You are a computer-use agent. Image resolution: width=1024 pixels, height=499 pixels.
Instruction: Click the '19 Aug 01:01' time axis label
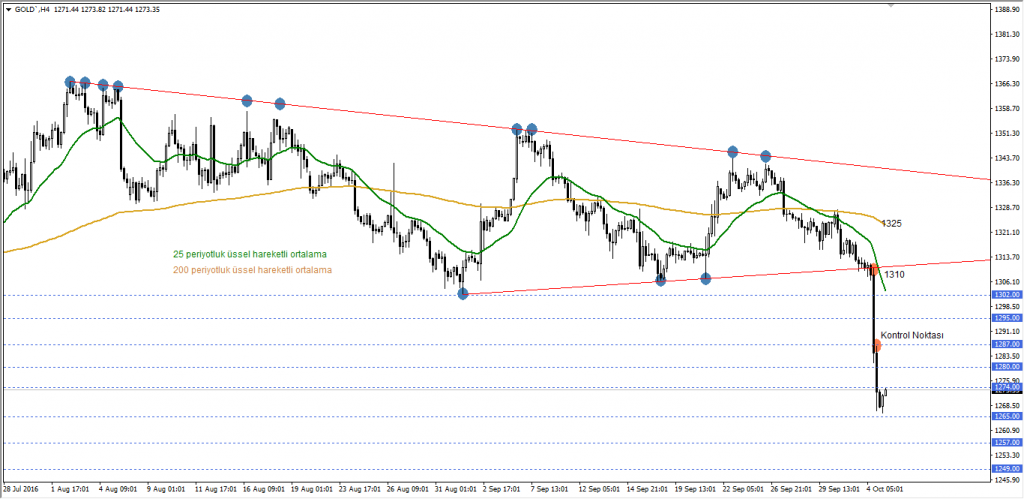[313, 489]
